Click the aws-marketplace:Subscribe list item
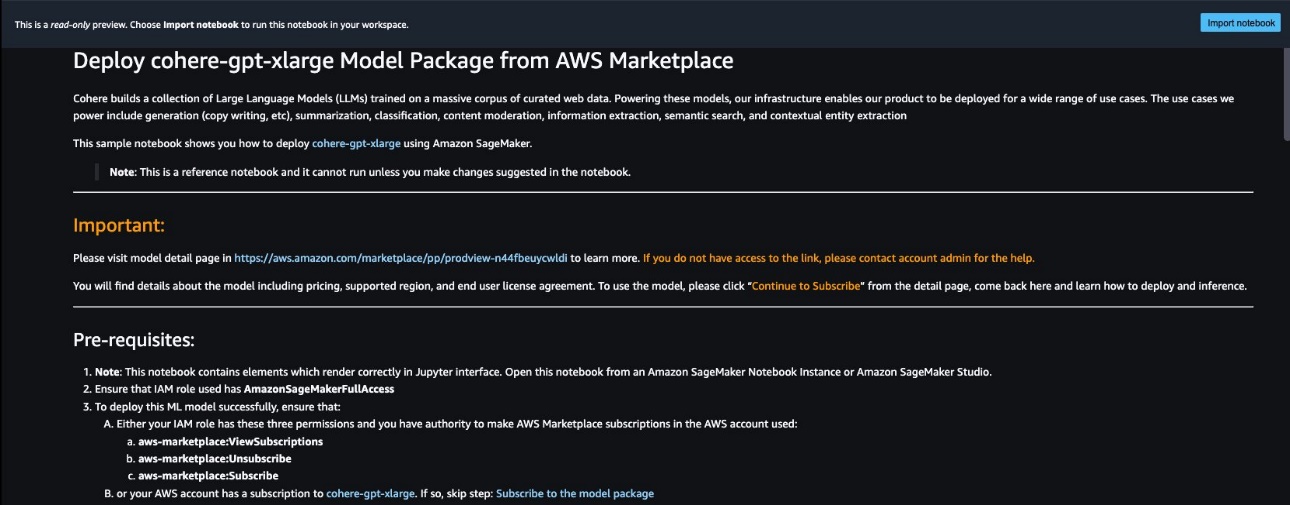1290x505 pixels. (x=208, y=476)
